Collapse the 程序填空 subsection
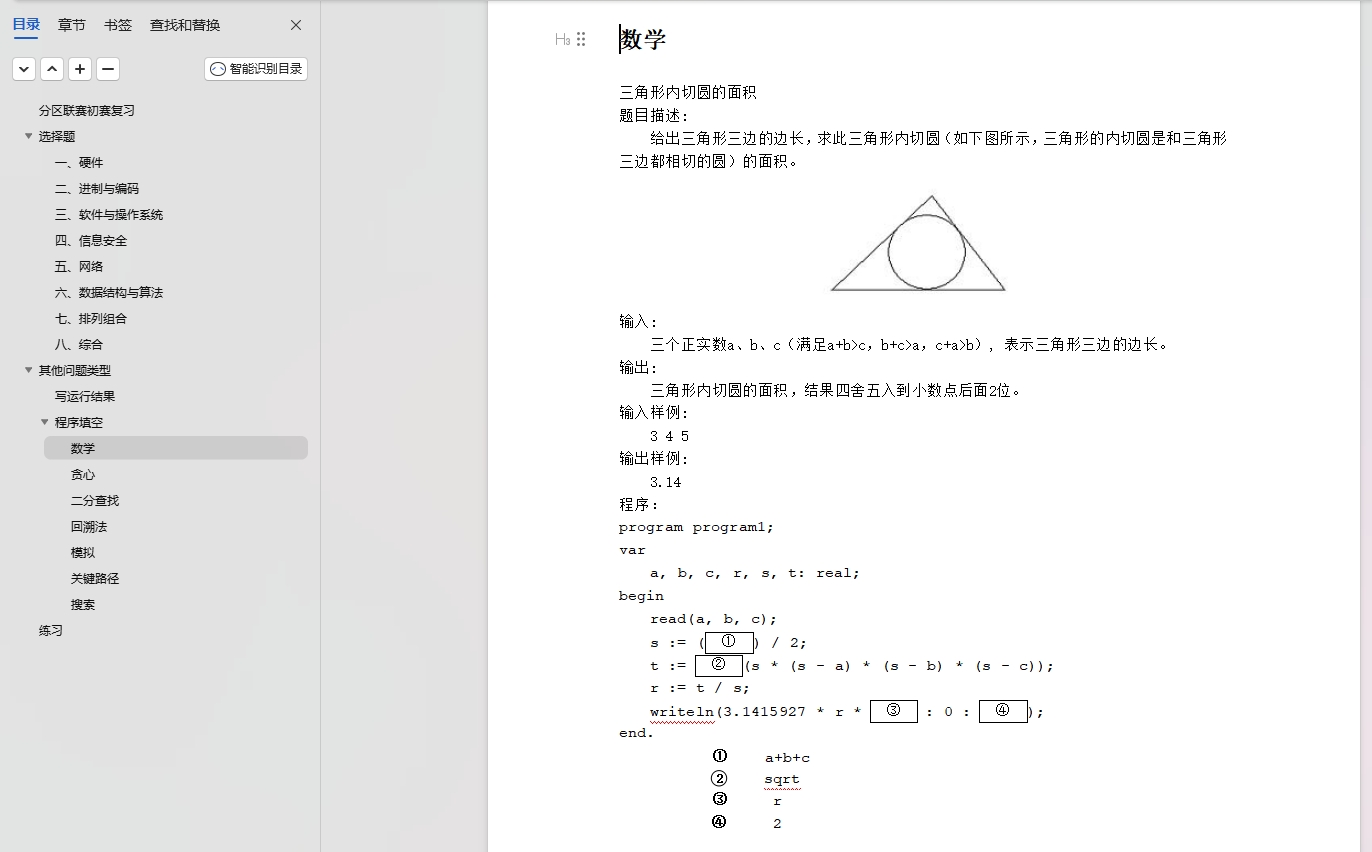 point(45,422)
